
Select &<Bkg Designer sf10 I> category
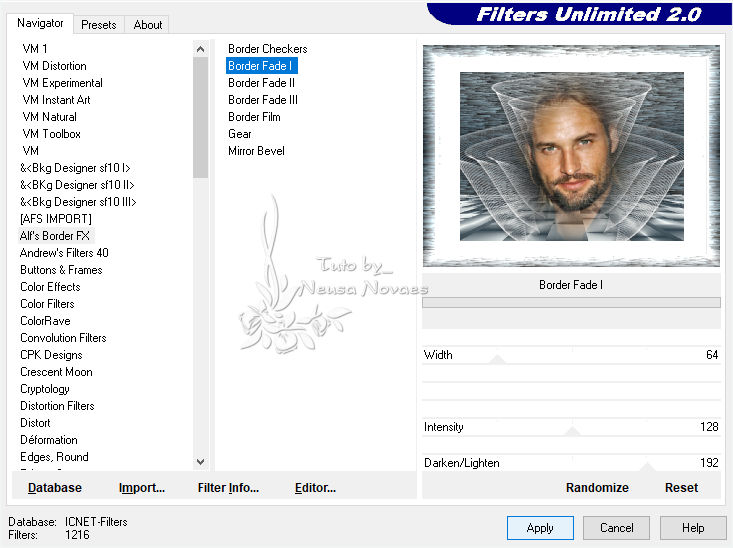tap(75, 168)
